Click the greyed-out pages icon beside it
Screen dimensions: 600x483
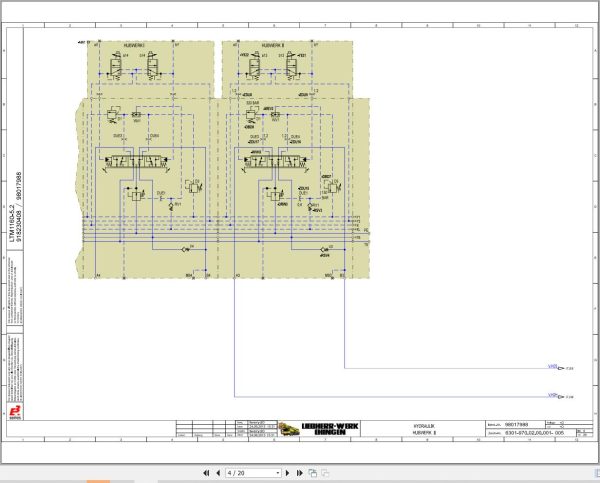325,473
